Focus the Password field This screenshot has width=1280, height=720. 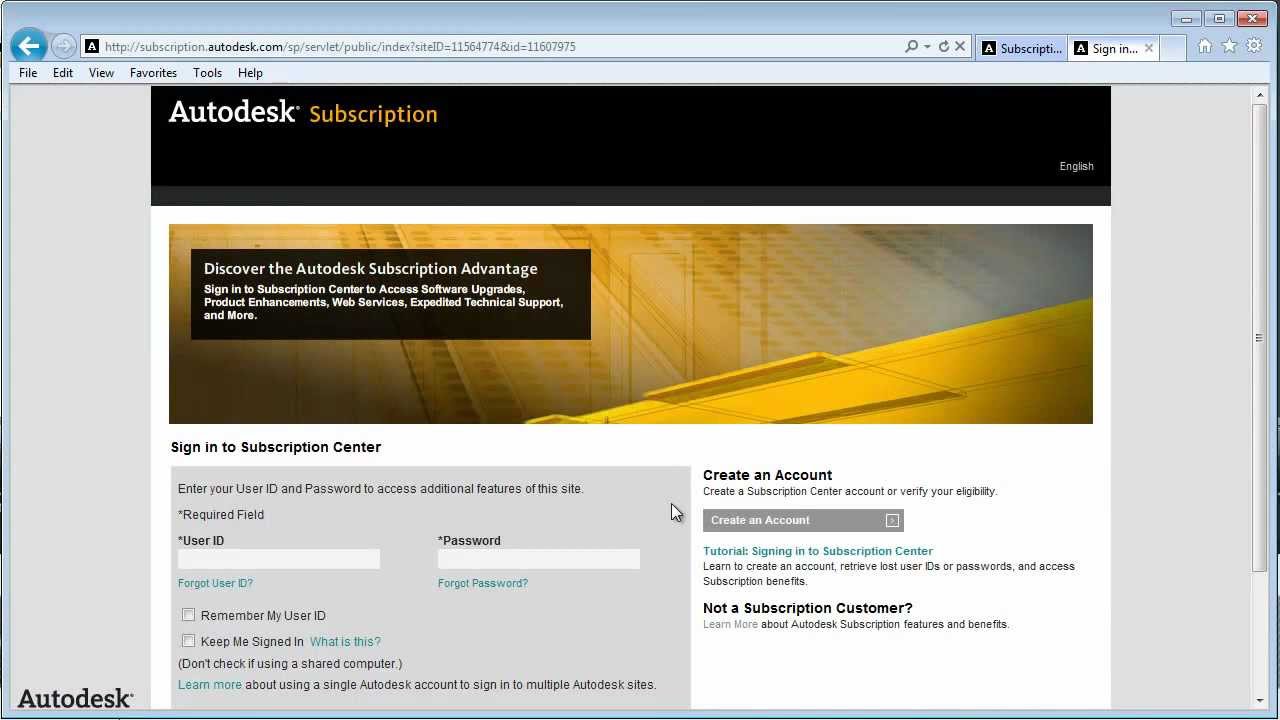(539, 559)
